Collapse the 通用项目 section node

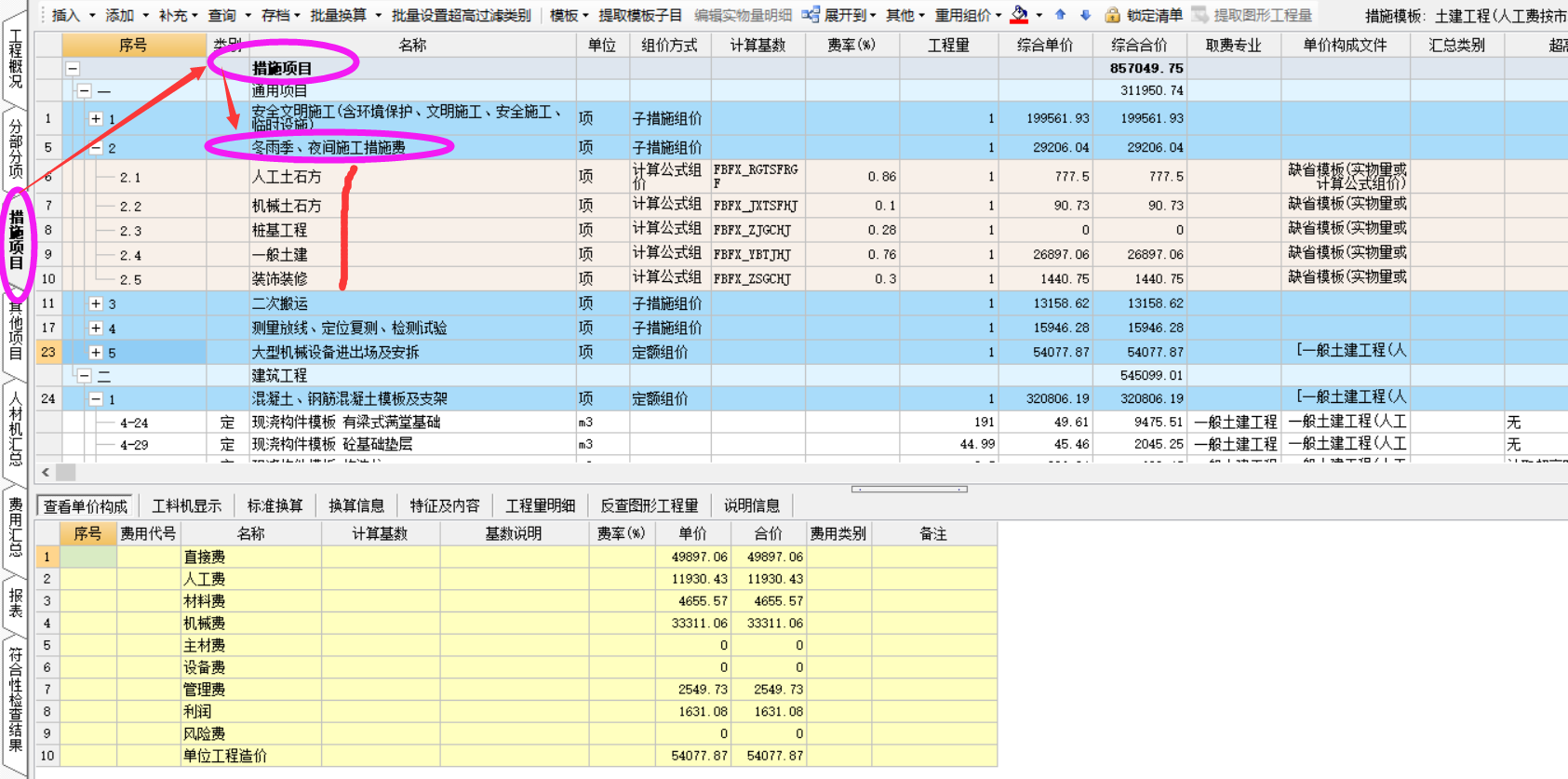(85, 91)
